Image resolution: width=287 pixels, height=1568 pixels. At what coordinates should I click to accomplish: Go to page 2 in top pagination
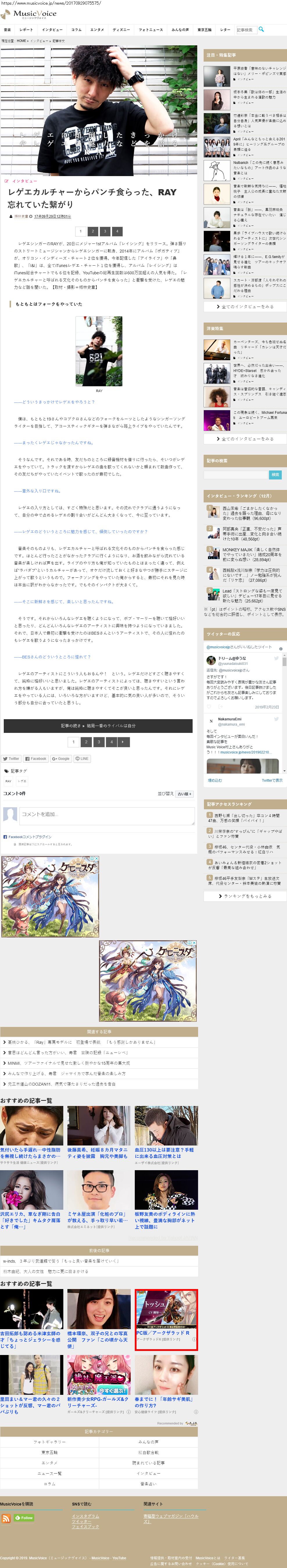(92, 231)
